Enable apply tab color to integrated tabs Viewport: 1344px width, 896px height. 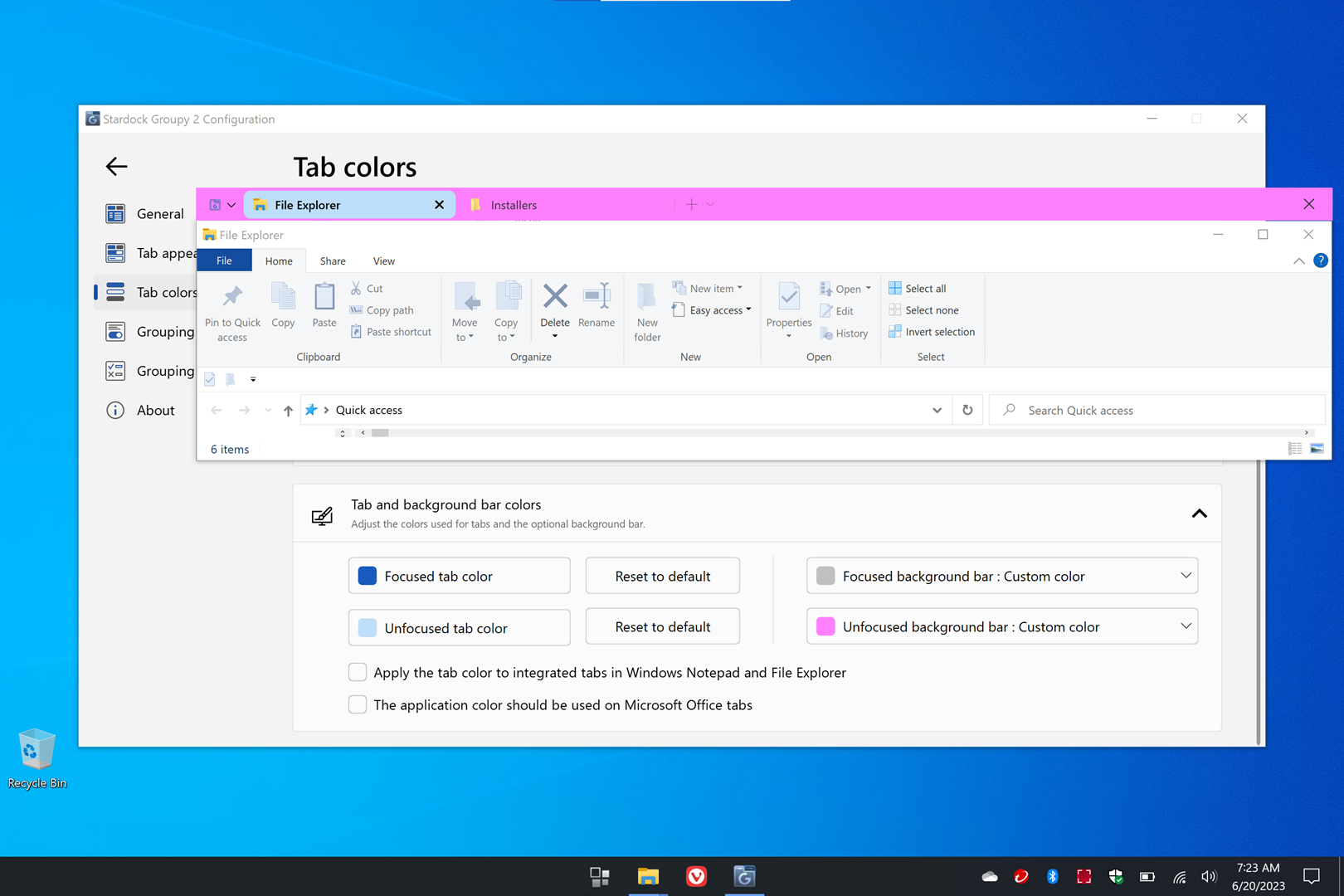pyautogui.click(x=358, y=672)
